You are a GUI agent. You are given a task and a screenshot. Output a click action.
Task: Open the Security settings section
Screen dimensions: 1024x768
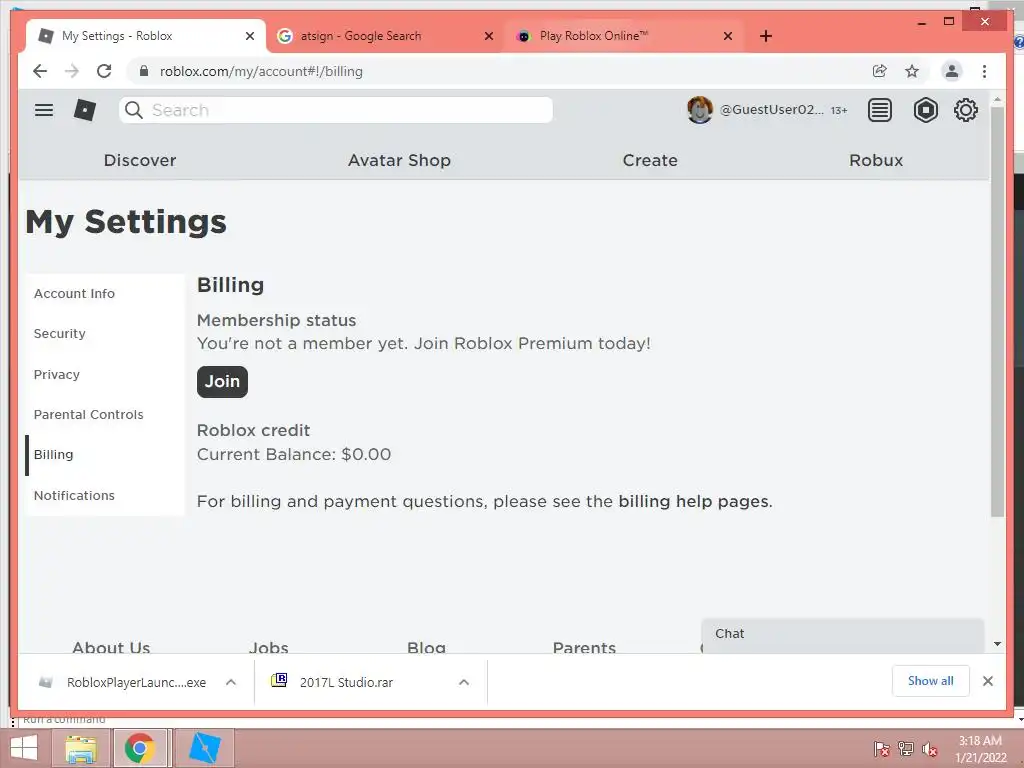coord(104,334)
